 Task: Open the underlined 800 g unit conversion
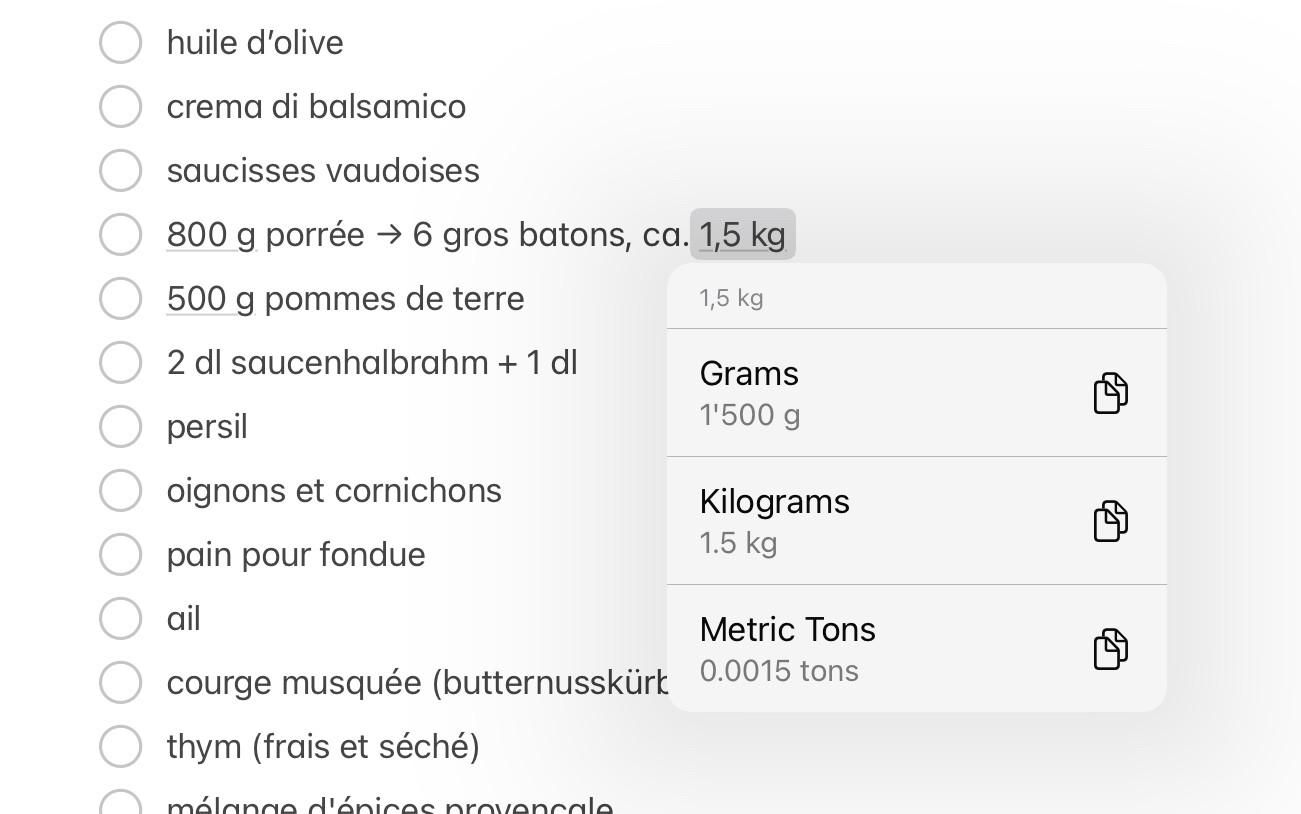pos(211,235)
